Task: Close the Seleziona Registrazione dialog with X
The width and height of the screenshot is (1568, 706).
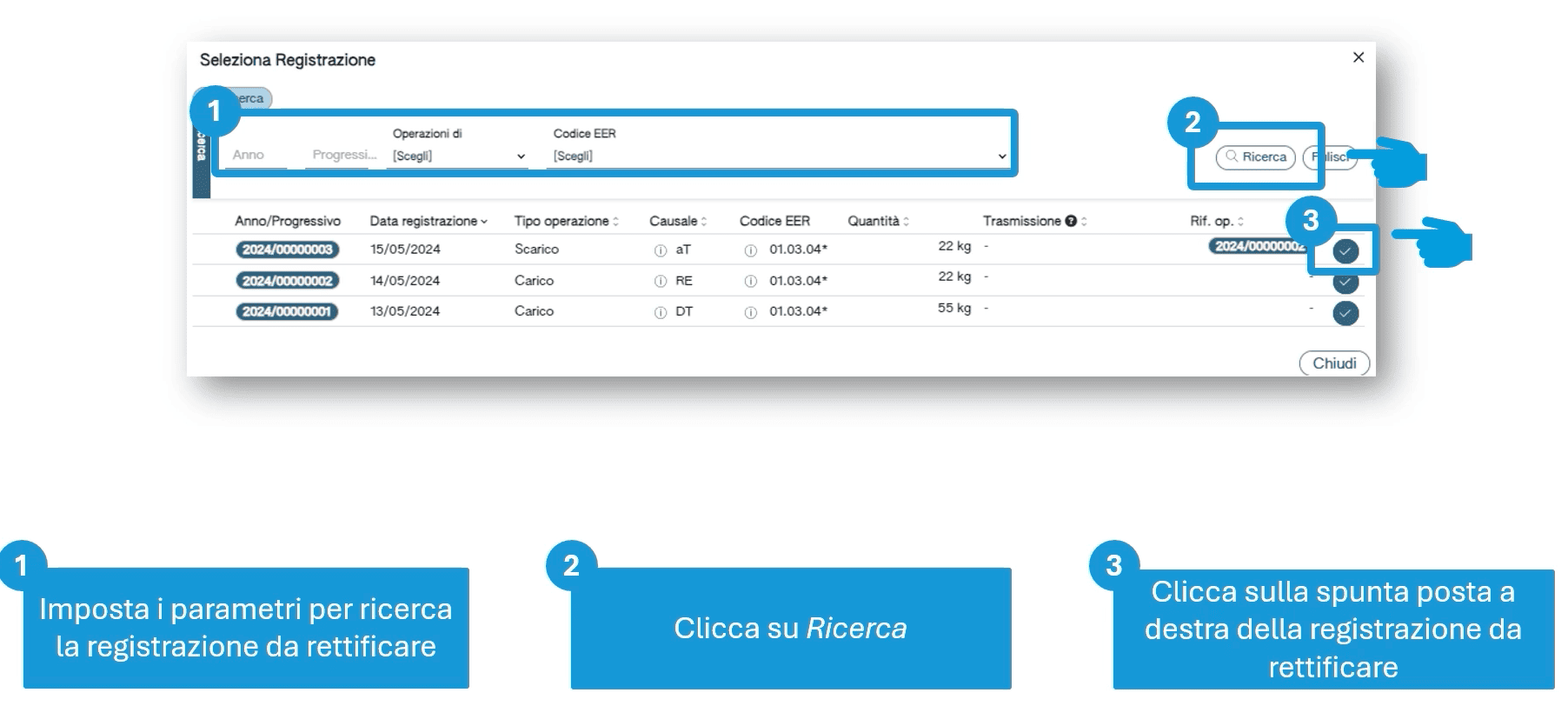Action: coord(1359,57)
